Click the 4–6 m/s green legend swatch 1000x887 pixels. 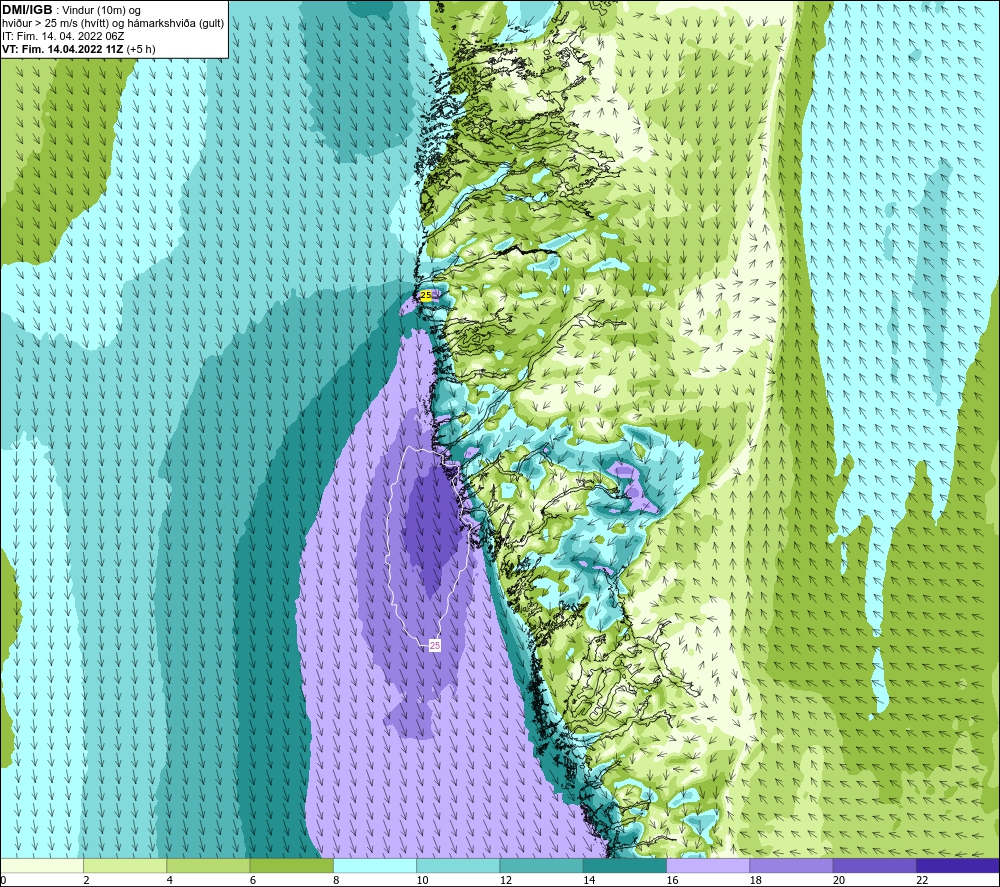[208, 865]
